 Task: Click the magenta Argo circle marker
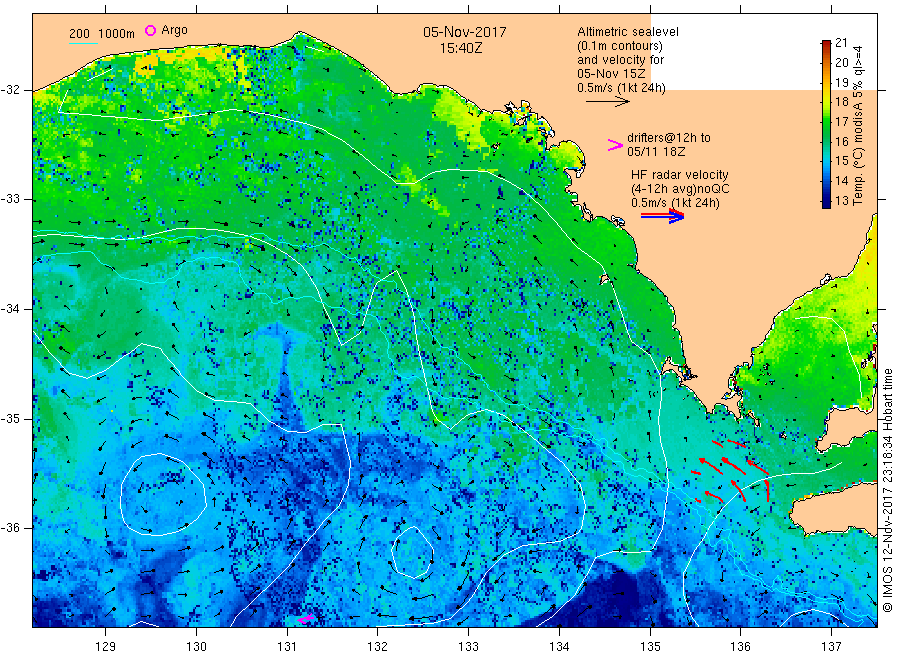150,30
